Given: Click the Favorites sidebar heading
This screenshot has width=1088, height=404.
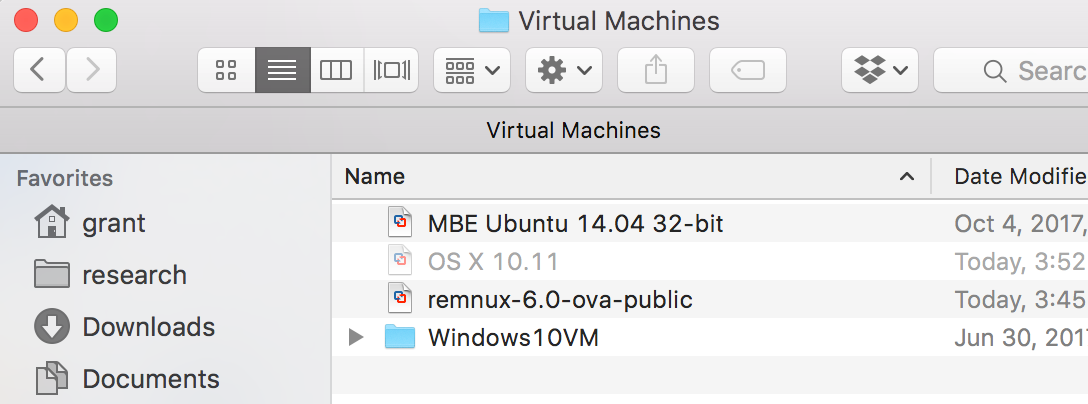Looking at the screenshot, I should point(65,178).
